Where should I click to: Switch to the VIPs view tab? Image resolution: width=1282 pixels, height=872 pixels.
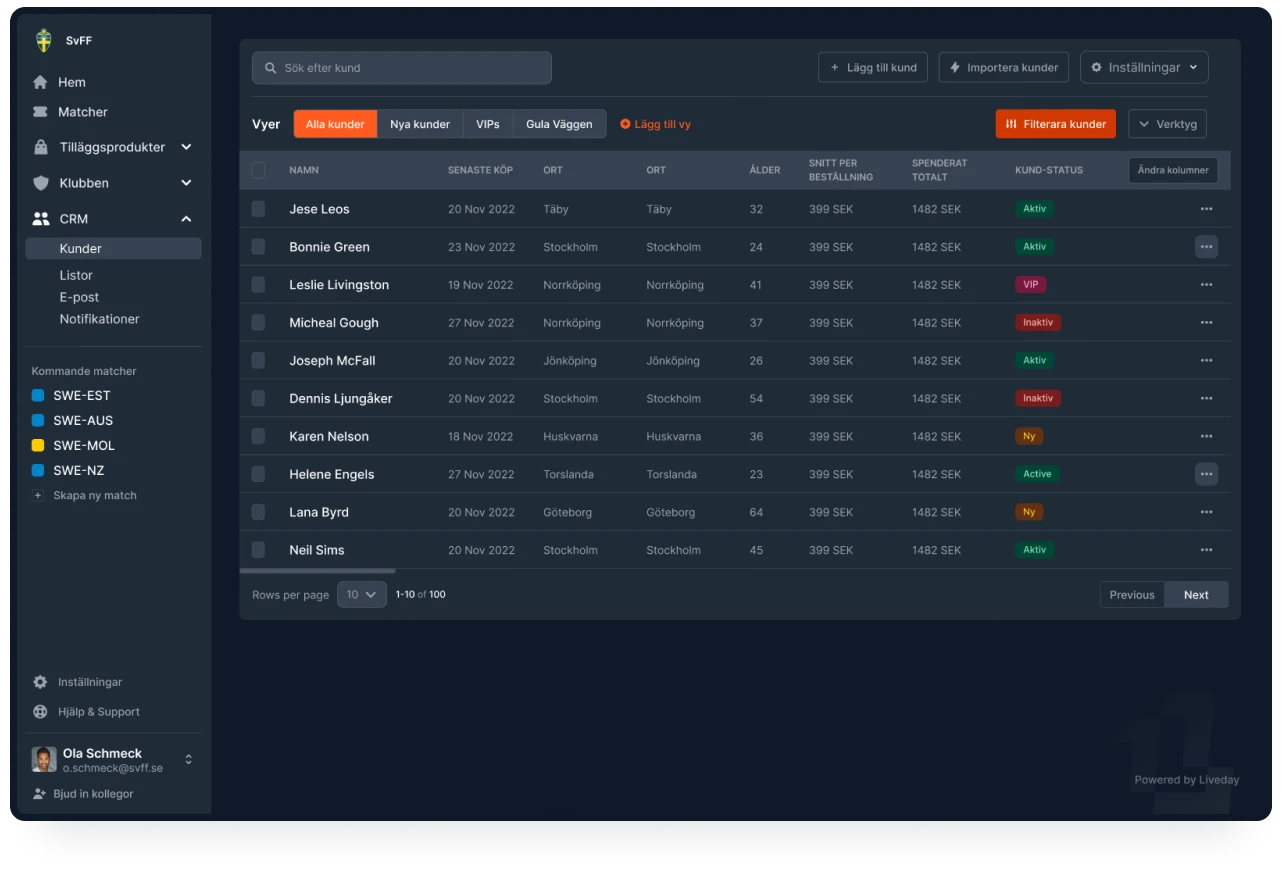click(x=488, y=124)
